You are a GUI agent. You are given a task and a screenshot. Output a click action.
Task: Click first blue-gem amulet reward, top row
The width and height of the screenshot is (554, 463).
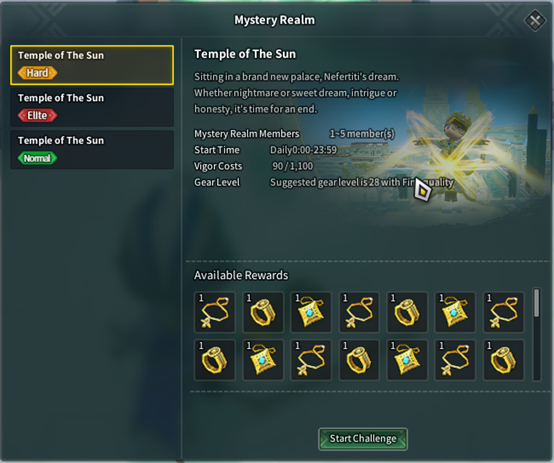click(x=311, y=312)
